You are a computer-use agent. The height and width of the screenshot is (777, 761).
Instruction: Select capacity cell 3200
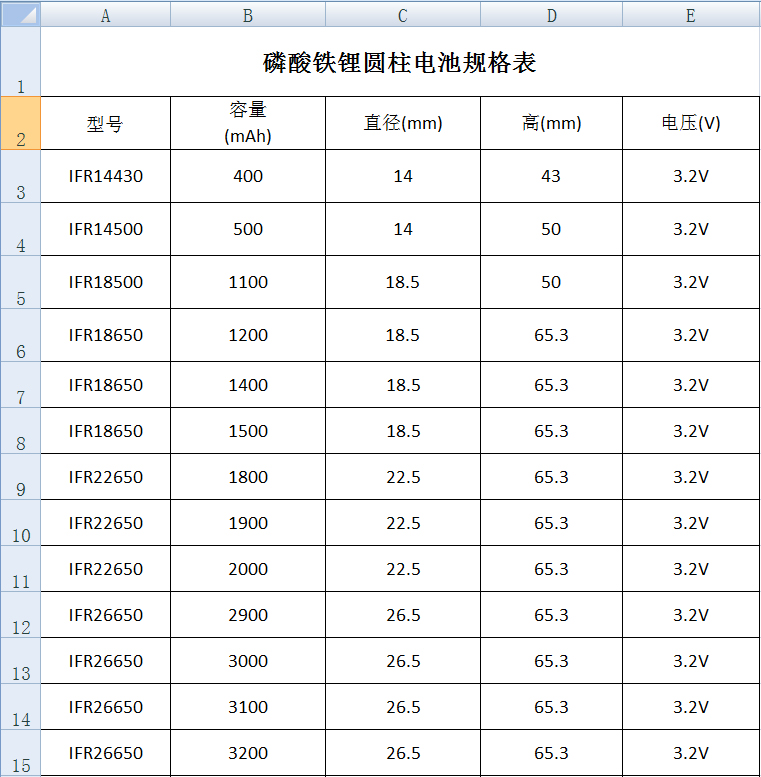point(248,753)
